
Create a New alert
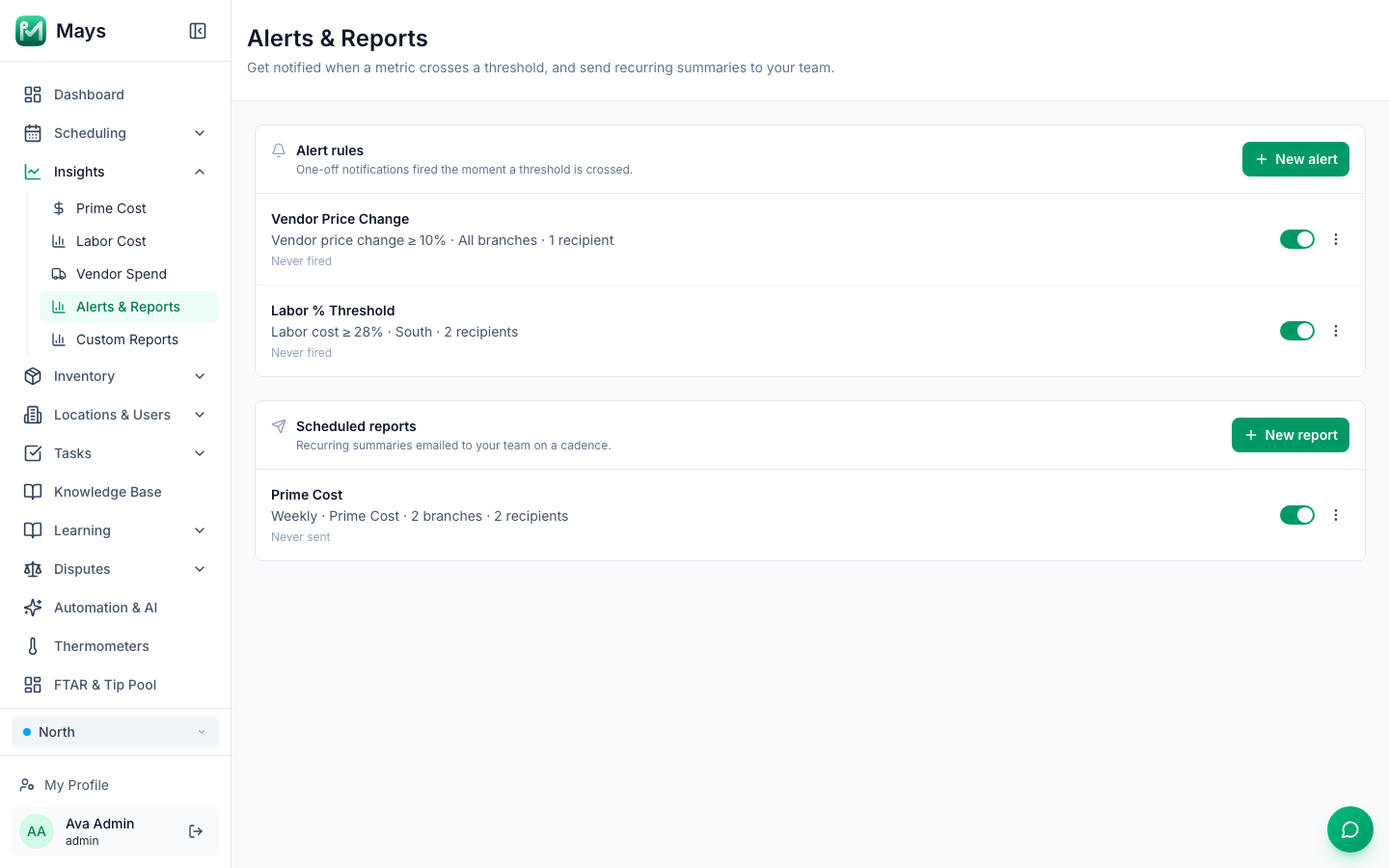(1295, 159)
